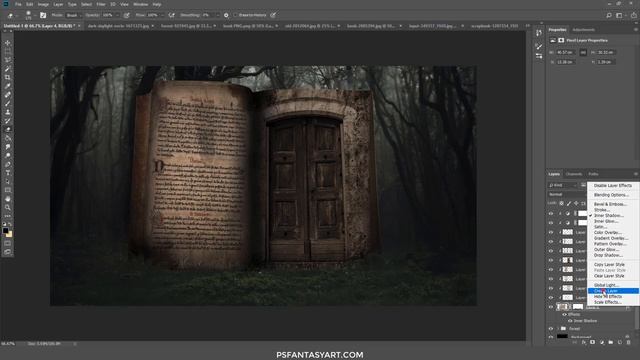Click the foreground color swatch

[x=5, y=231]
